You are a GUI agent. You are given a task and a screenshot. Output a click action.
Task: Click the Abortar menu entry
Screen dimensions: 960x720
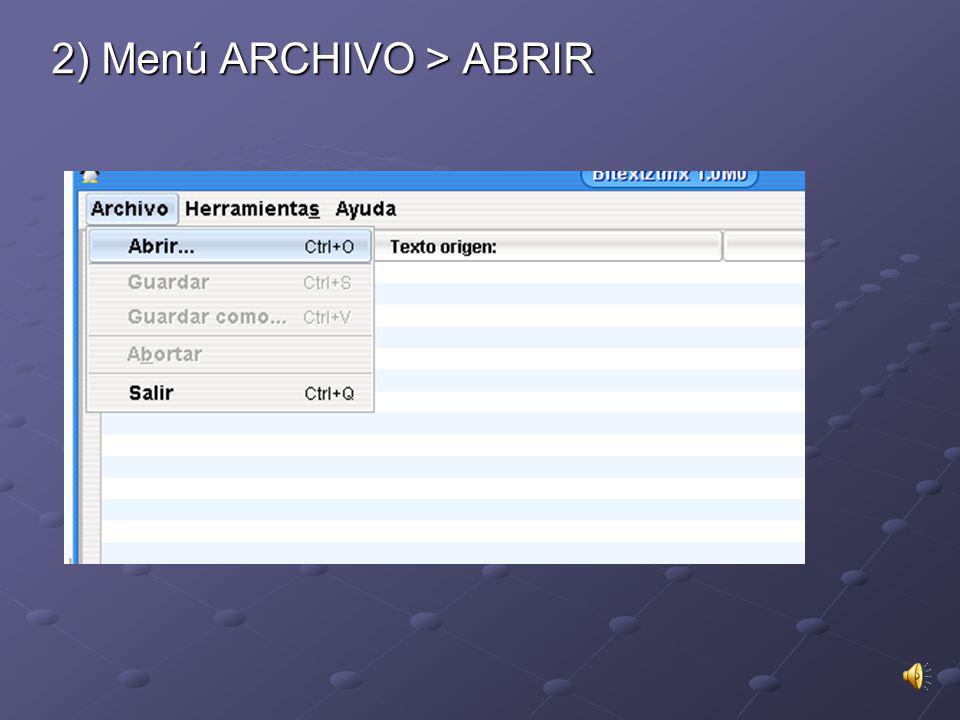(x=230, y=354)
